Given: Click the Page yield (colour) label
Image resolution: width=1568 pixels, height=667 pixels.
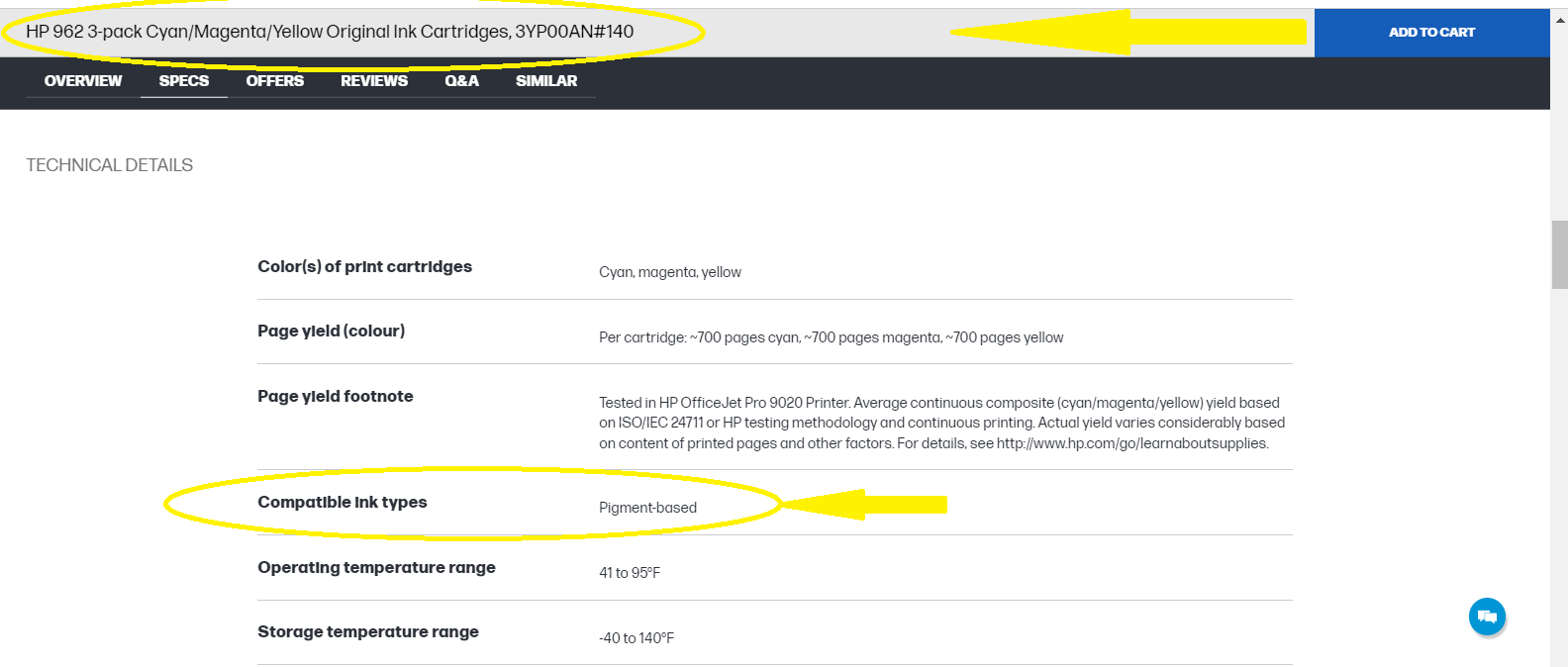Looking at the screenshot, I should coord(332,332).
